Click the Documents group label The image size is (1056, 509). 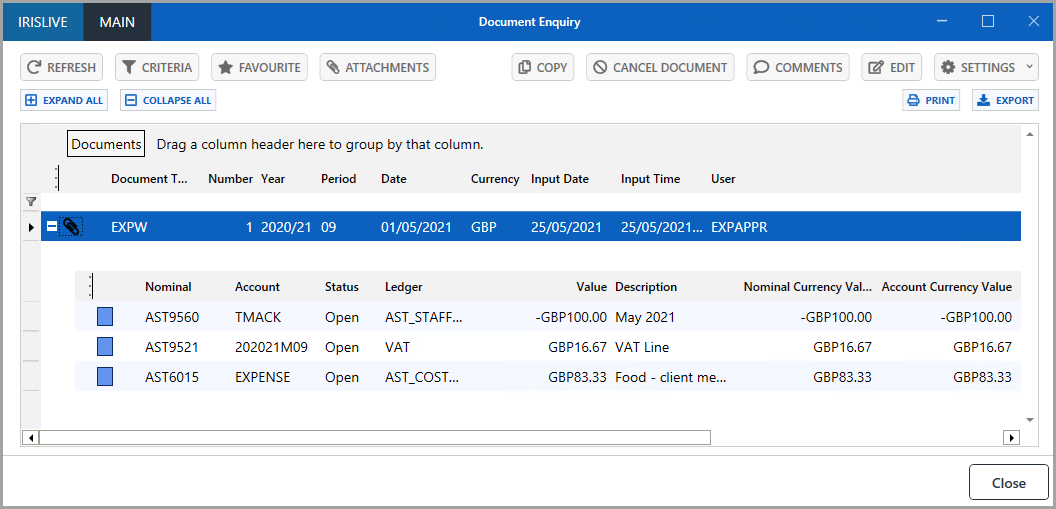pyautogui.click(x=106, y=144)
